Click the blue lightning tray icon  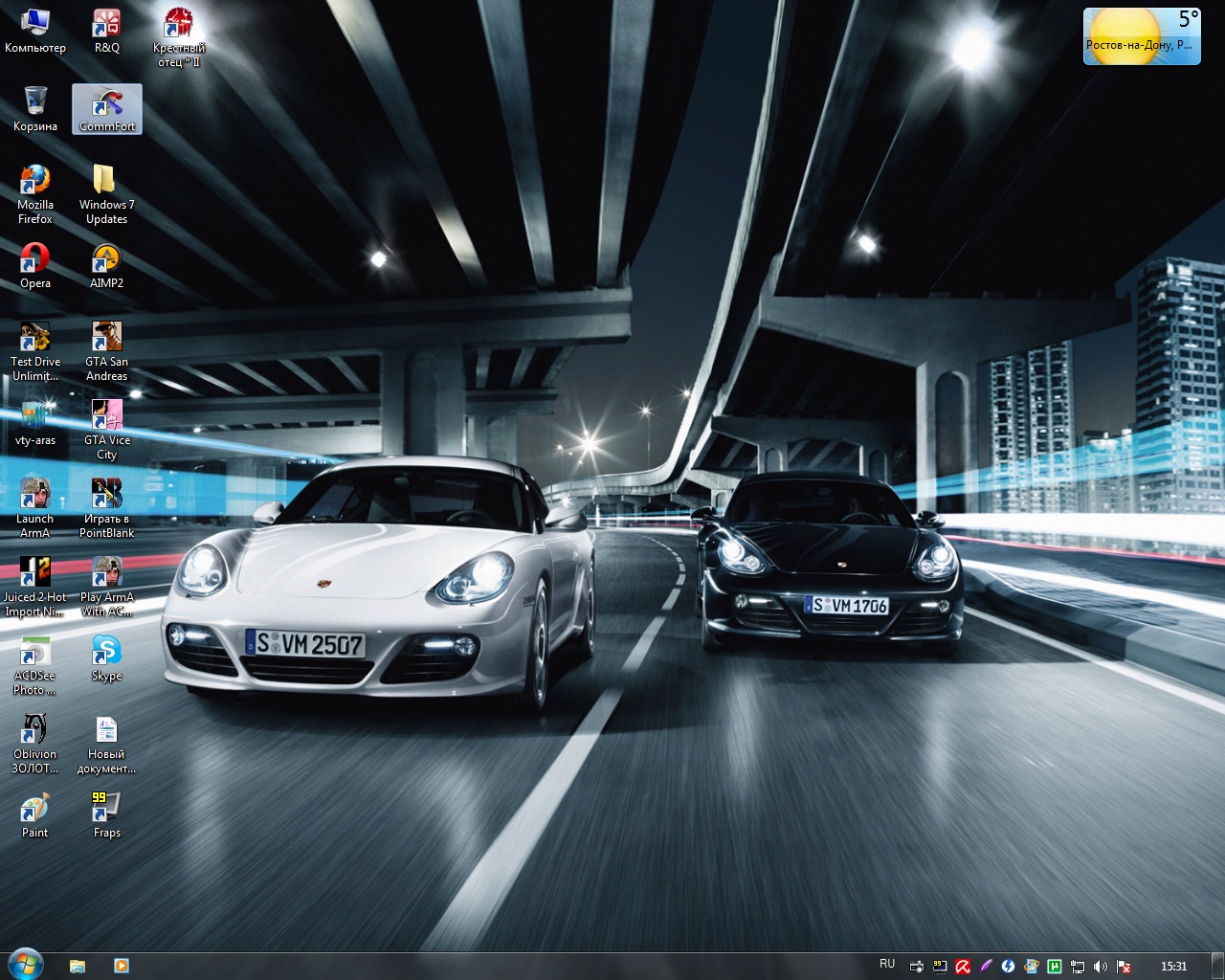click(1009, 967)
